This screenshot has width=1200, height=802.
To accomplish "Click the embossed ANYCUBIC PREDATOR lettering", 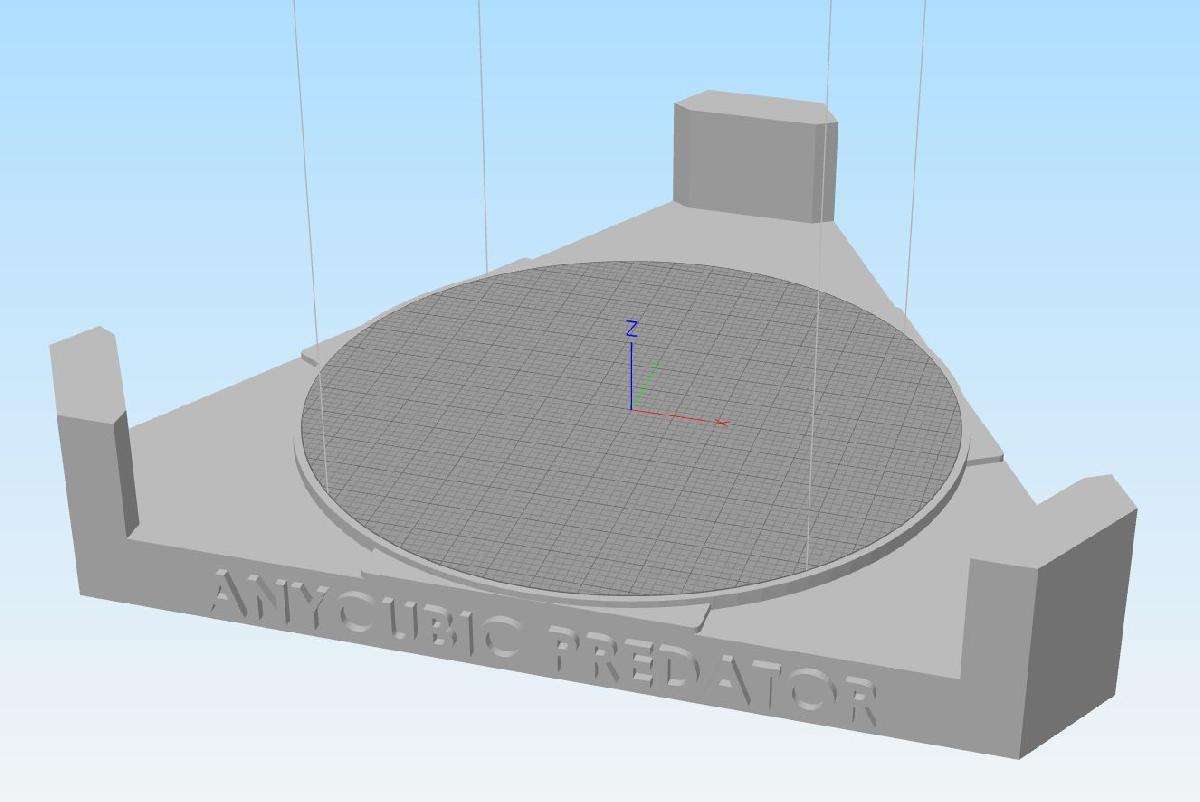I will 545,647.
